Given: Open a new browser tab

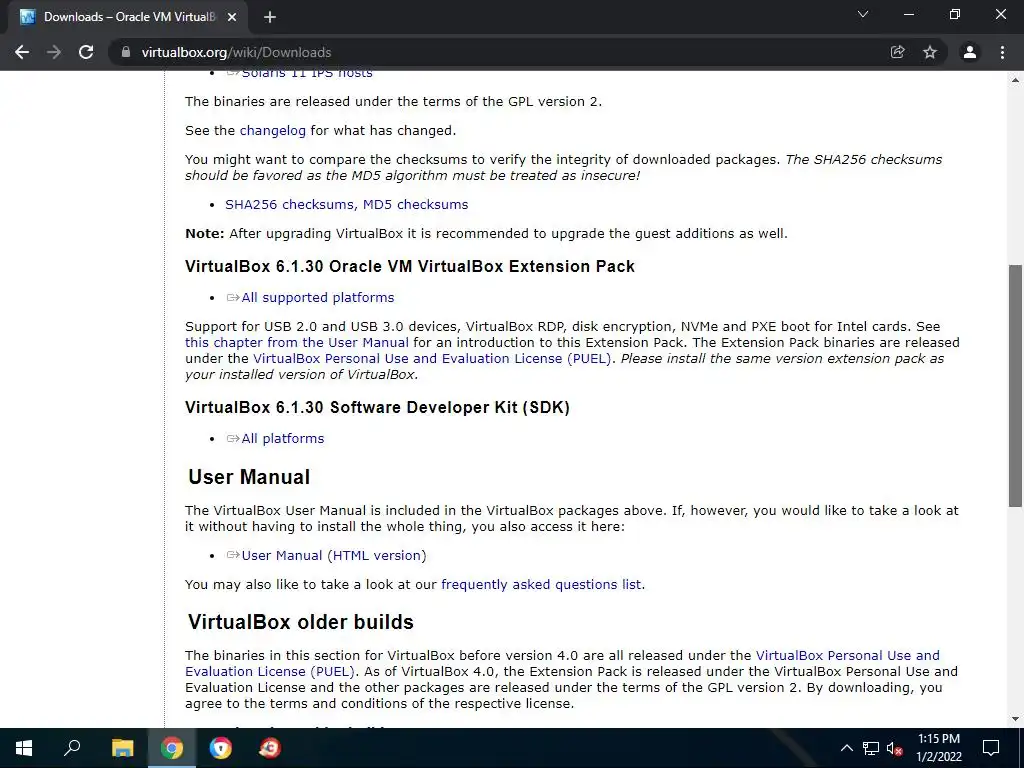Looking at the screenshot, I should coord(270,17).
